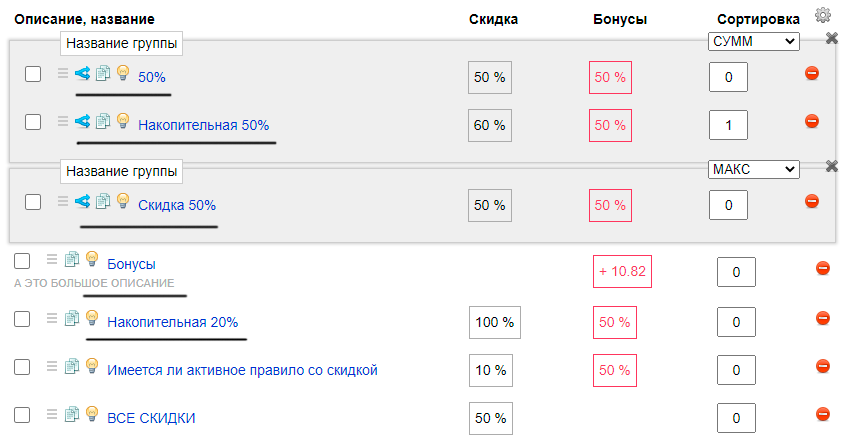The height and width of the screenshot is (440, 846).
Task: Tick the checkbox for the 50% rule
Action: click(33, 74)
